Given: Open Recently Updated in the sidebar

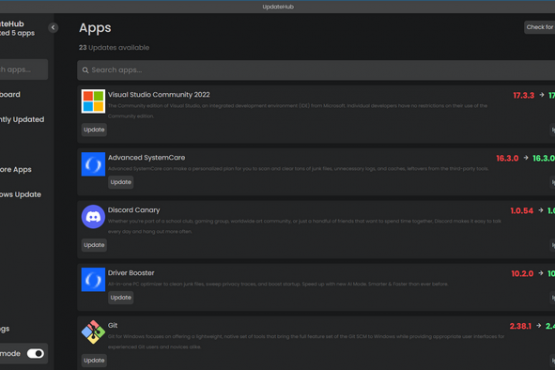Looking at the screenshot, I should coord(22,119).
